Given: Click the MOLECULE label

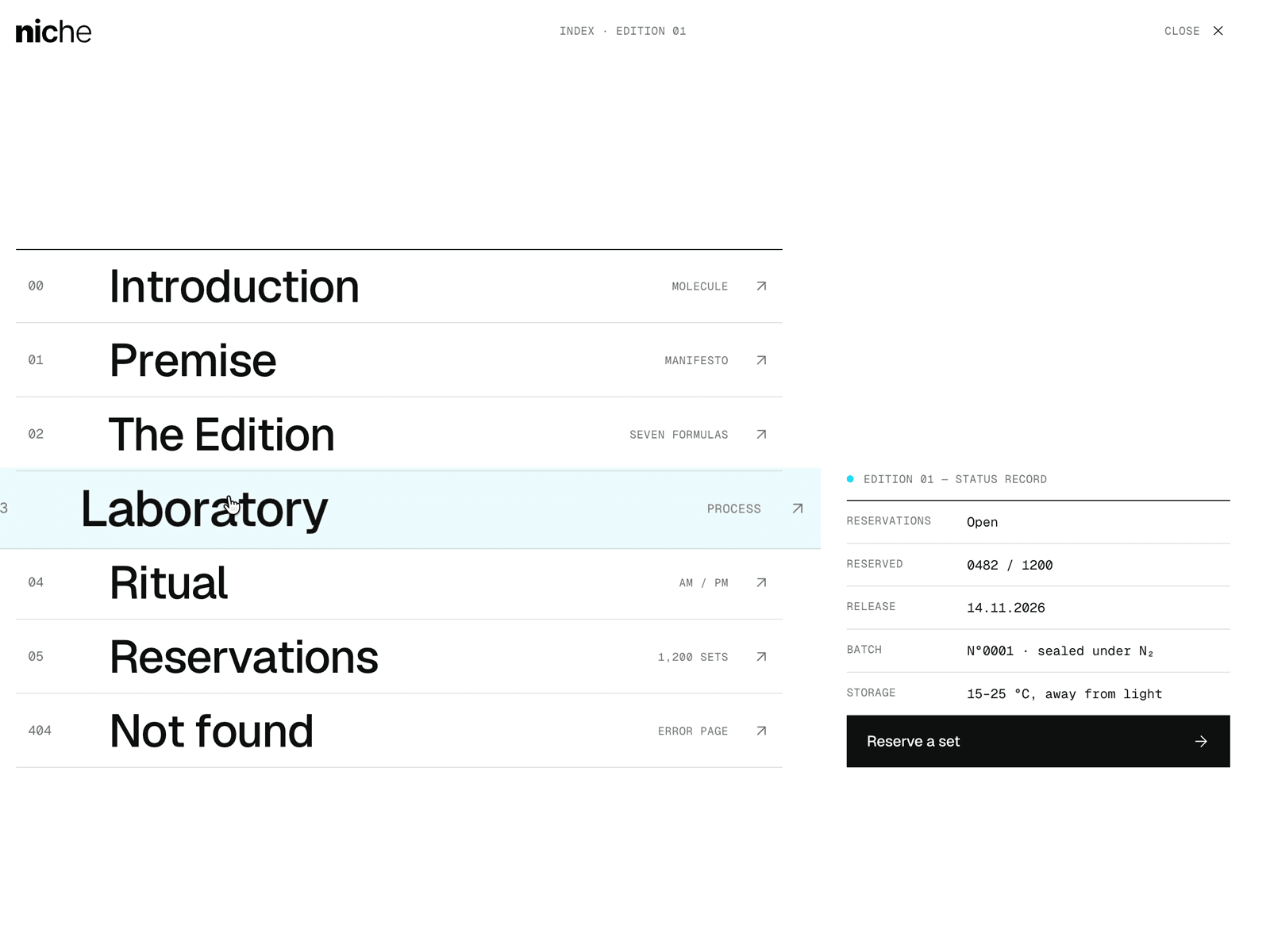Looking at the screenshot, I should [x=699, y=286].
